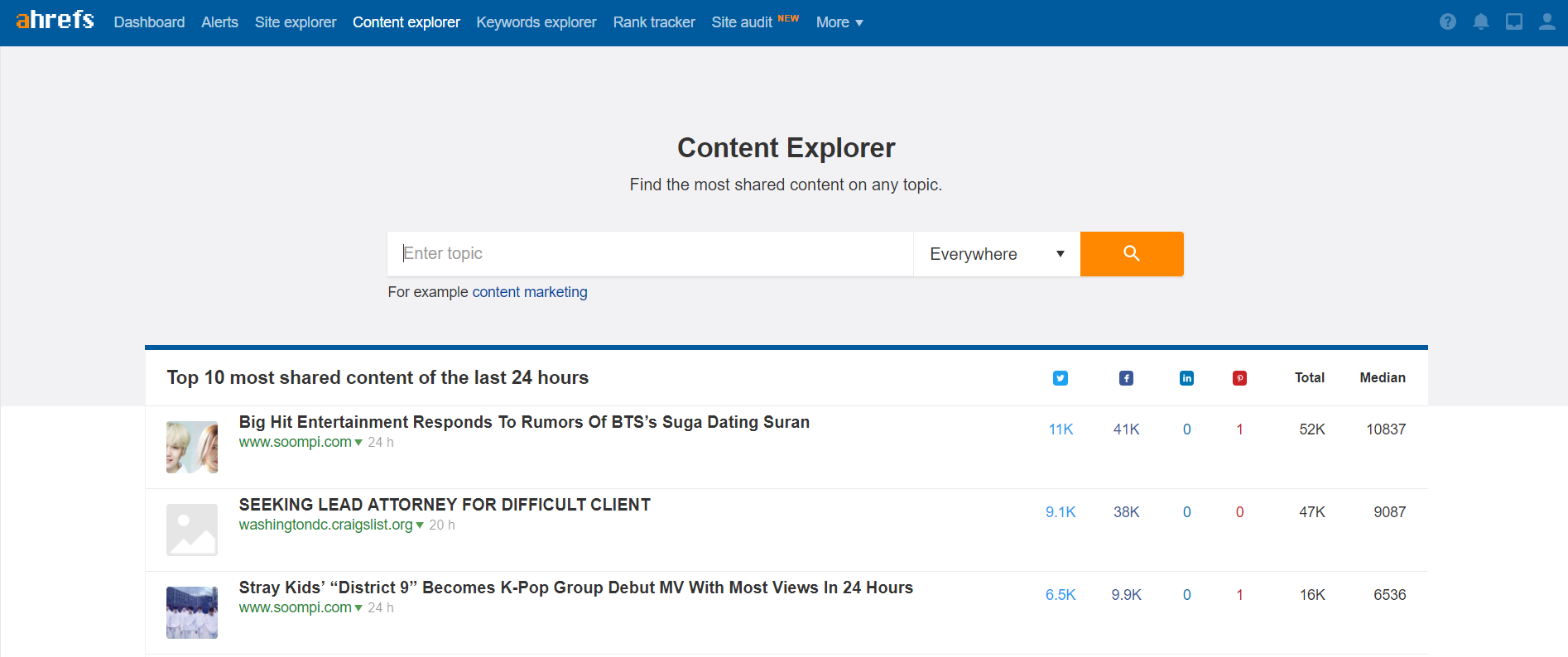
Task: Expand the More menu in navigation
Action: tap(839, 22)
